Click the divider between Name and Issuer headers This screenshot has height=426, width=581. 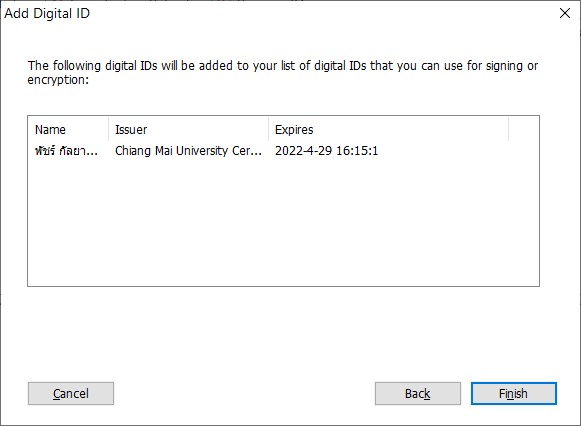(x=109, y=130)
